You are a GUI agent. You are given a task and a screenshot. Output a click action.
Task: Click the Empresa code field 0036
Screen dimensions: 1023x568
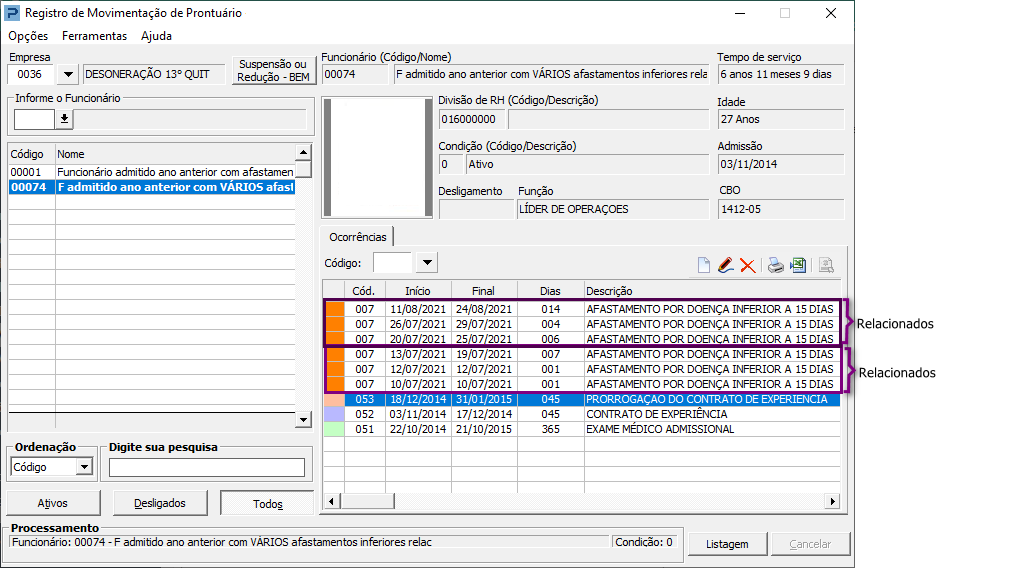32,74
